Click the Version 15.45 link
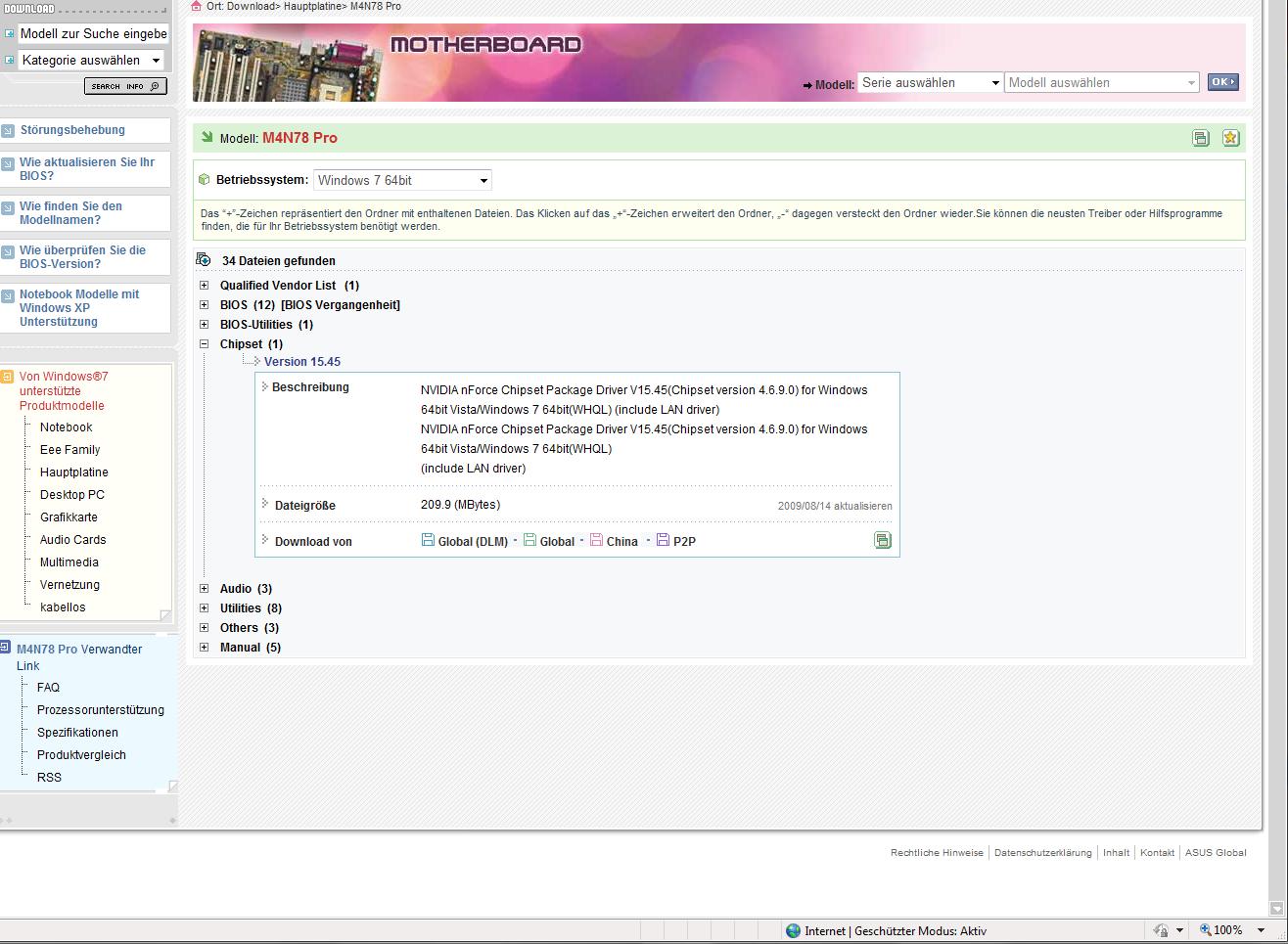Viewport: 1288px width, 944px height. click(302, 362)
